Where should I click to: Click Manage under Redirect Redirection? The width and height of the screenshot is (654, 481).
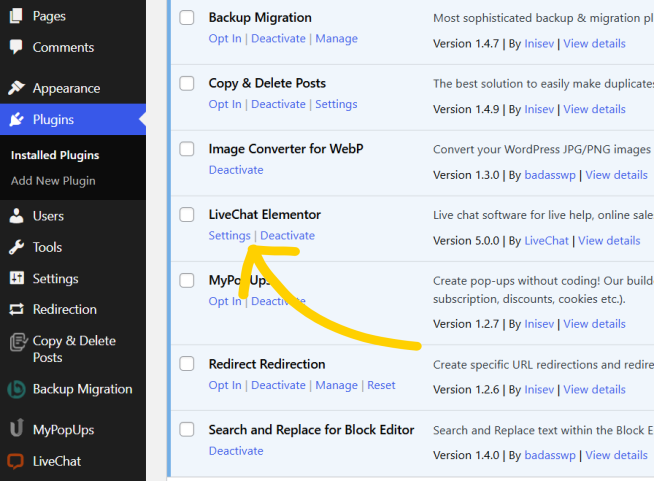tap(337, 385)
